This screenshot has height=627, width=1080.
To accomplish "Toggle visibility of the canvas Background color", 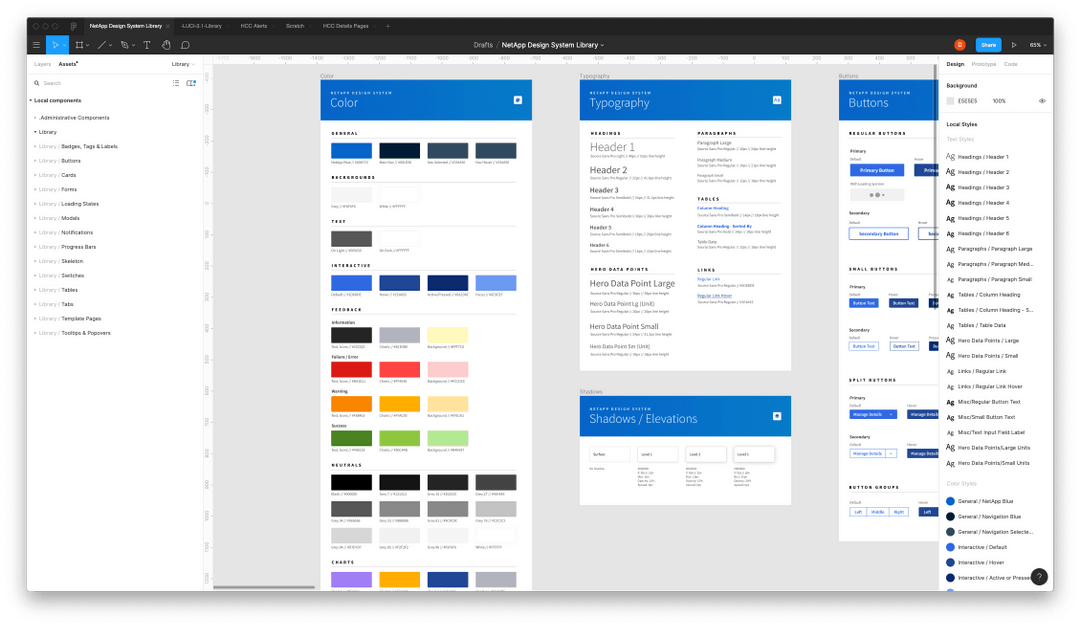I will coord(1041,101).
